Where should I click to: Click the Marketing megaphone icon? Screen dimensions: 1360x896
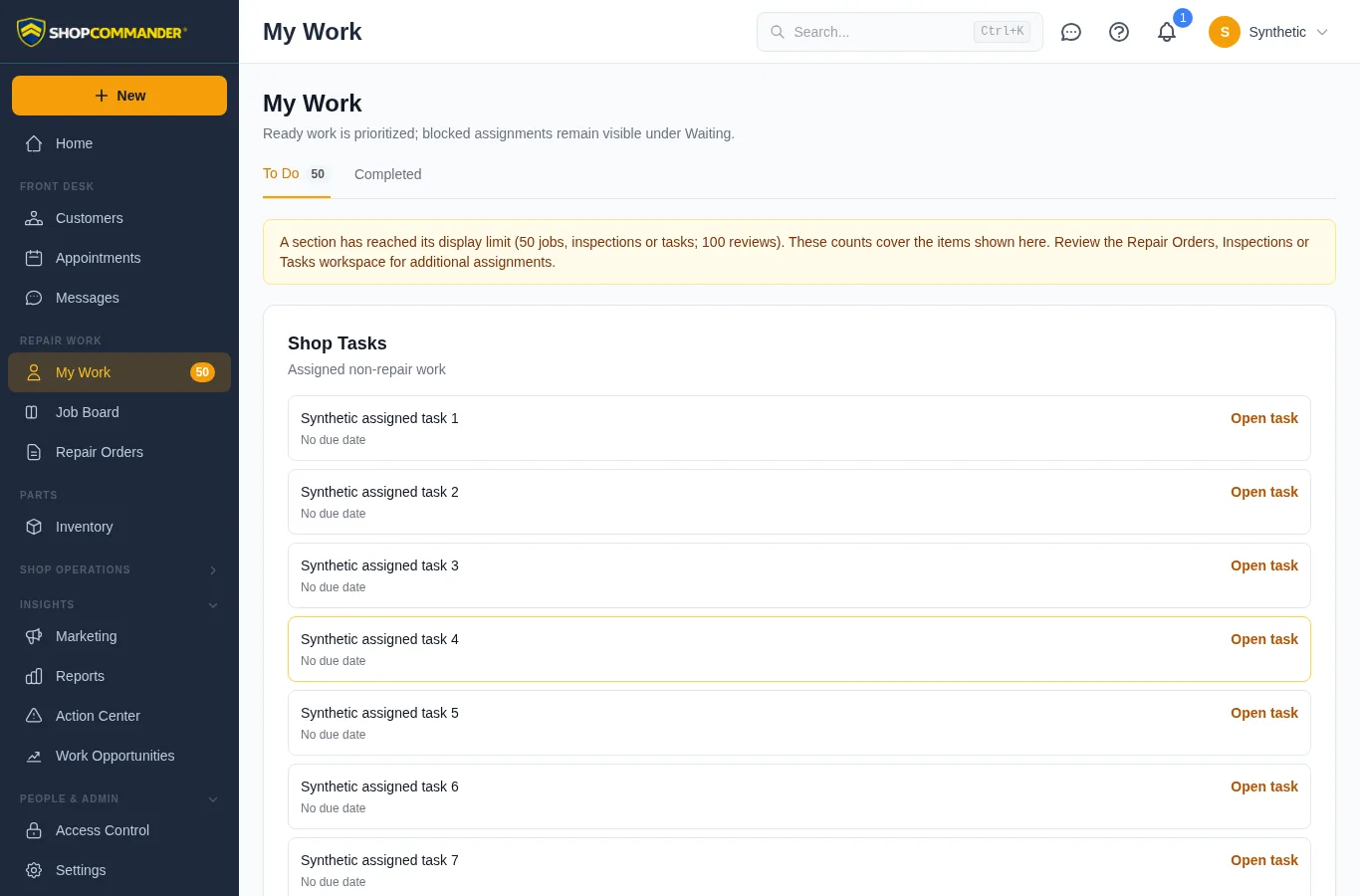click(34, 636)
